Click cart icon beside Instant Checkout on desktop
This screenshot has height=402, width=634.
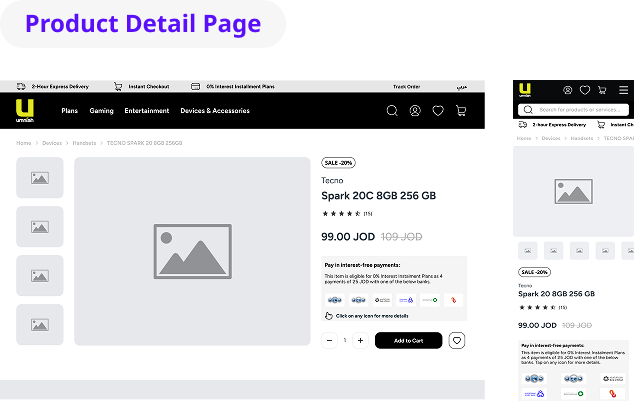pos(118,86)
